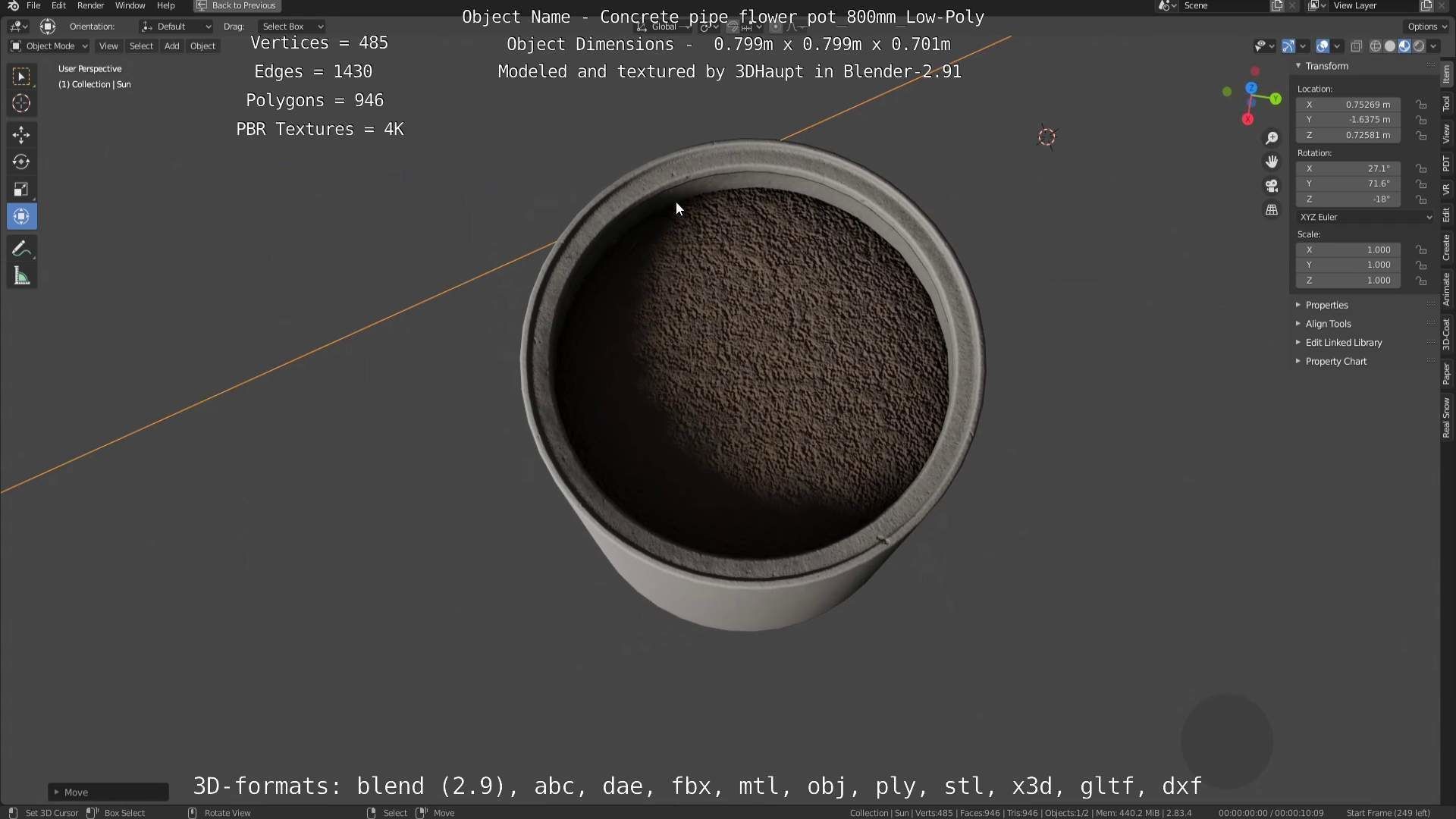Open the Object Mode dropdown
Screen dimensions: 1456x819
pos(49,46)
